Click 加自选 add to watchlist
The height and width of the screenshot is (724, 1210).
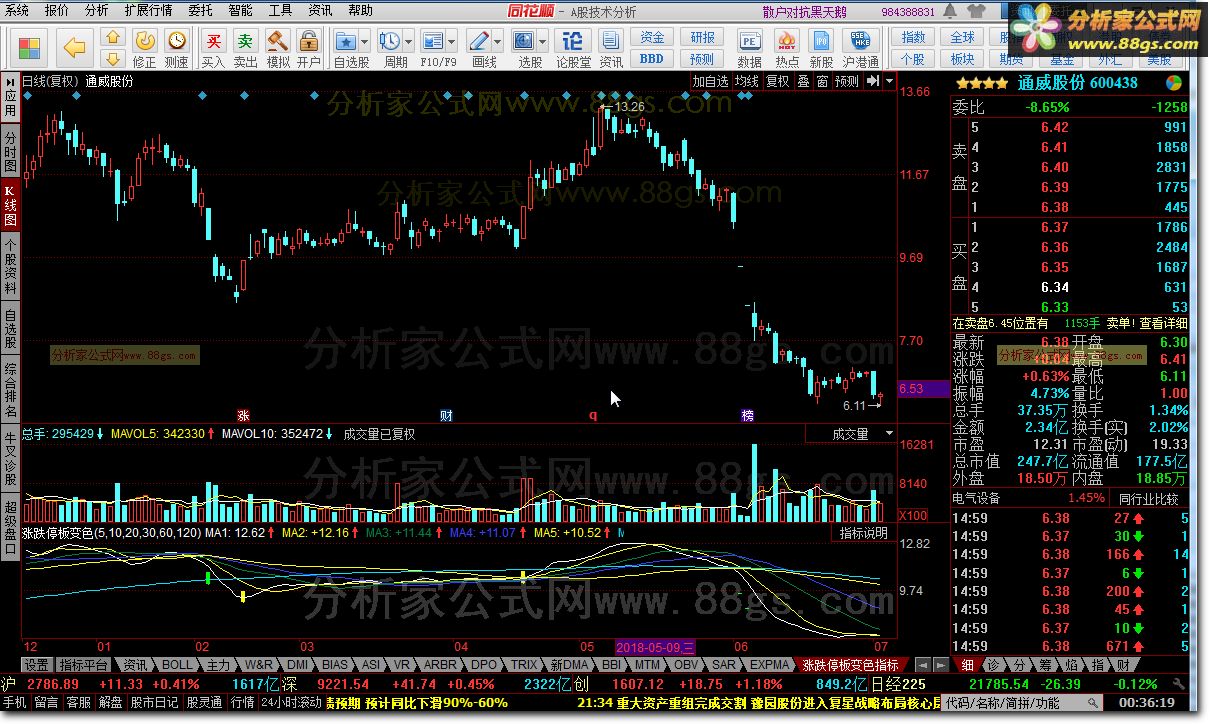[710, 81]
